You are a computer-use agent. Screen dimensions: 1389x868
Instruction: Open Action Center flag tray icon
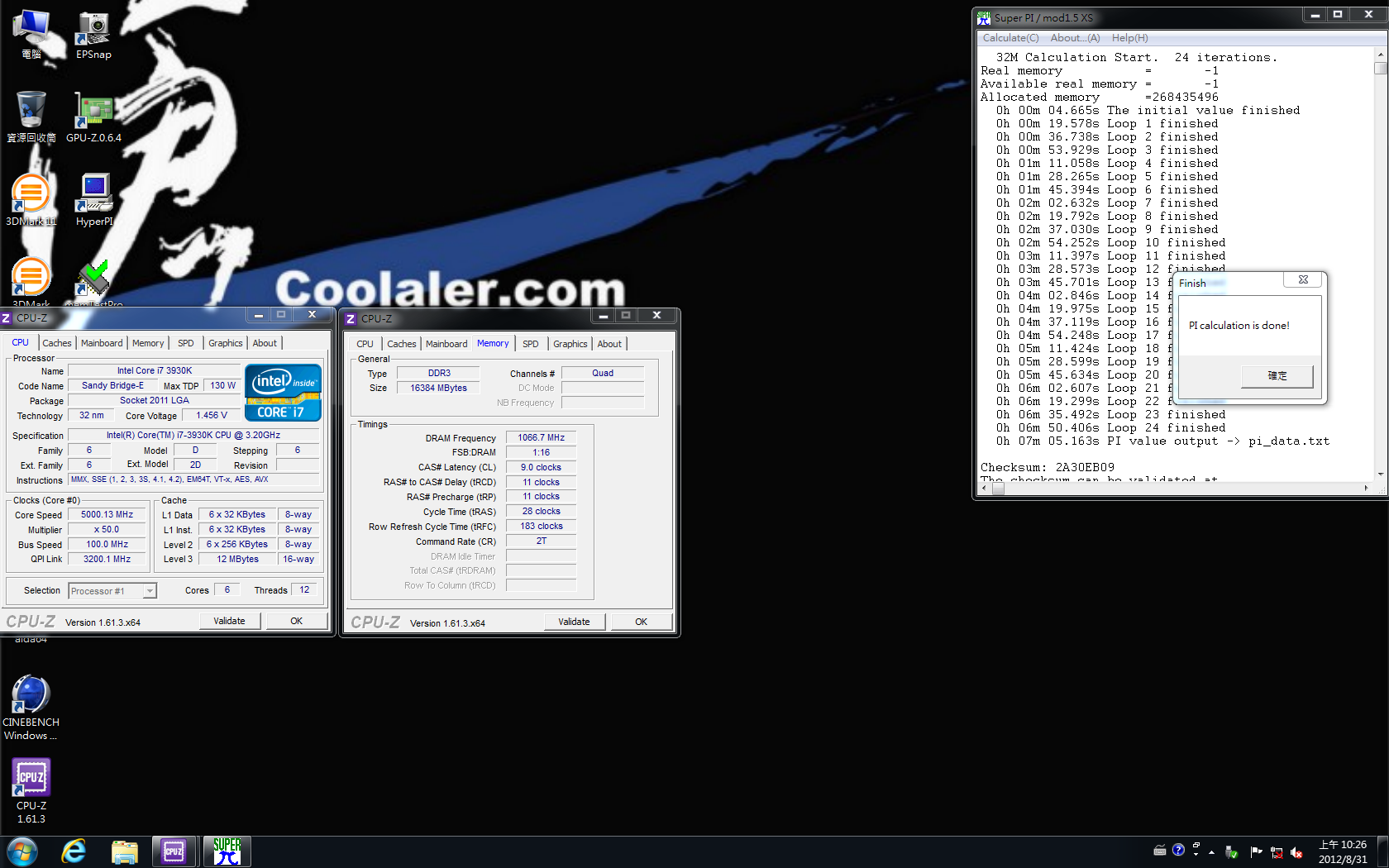(1256, 851)
